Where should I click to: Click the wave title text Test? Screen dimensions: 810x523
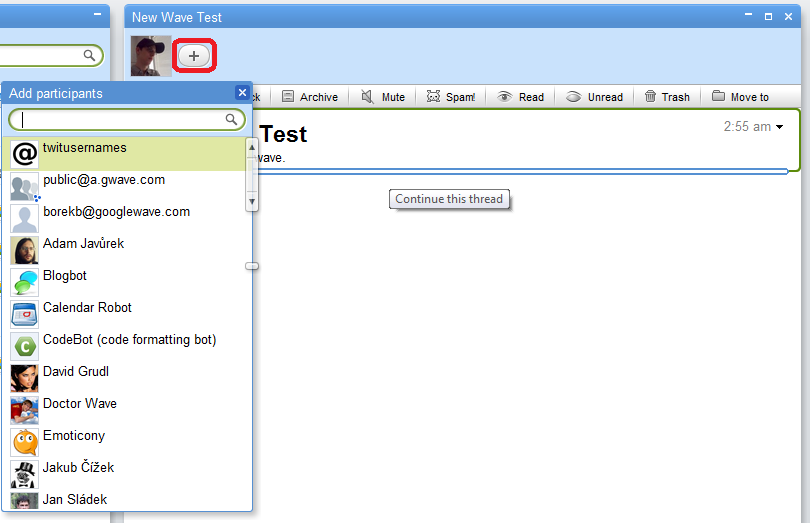coord(283,134)
